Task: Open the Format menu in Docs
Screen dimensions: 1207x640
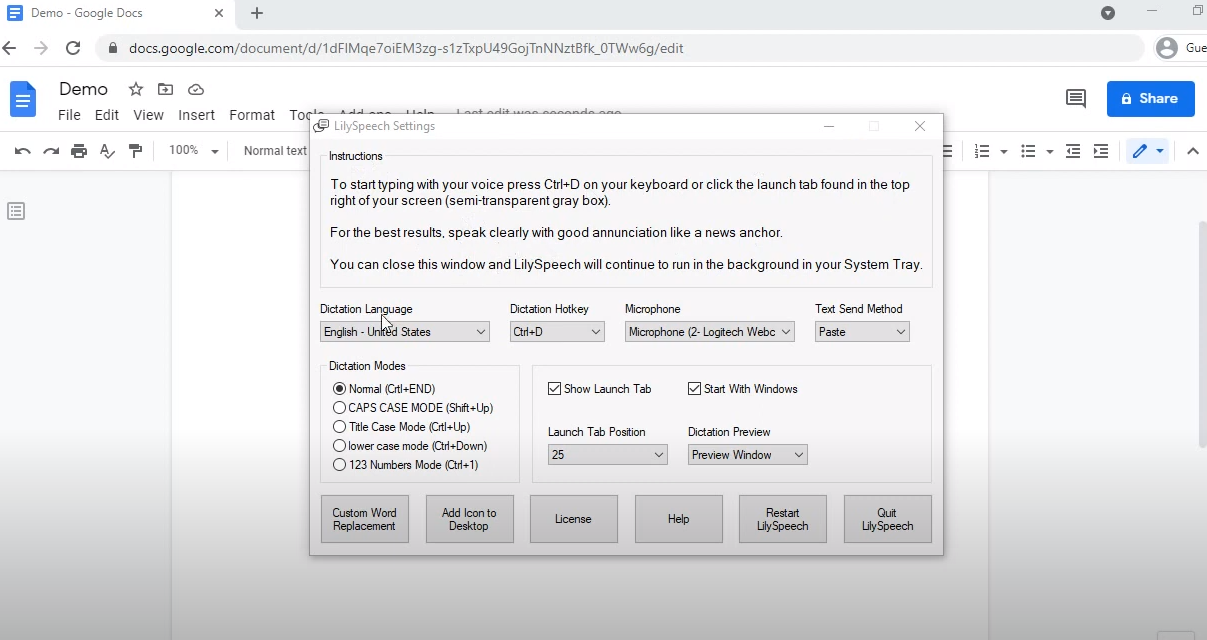Action: click(252, 115)
